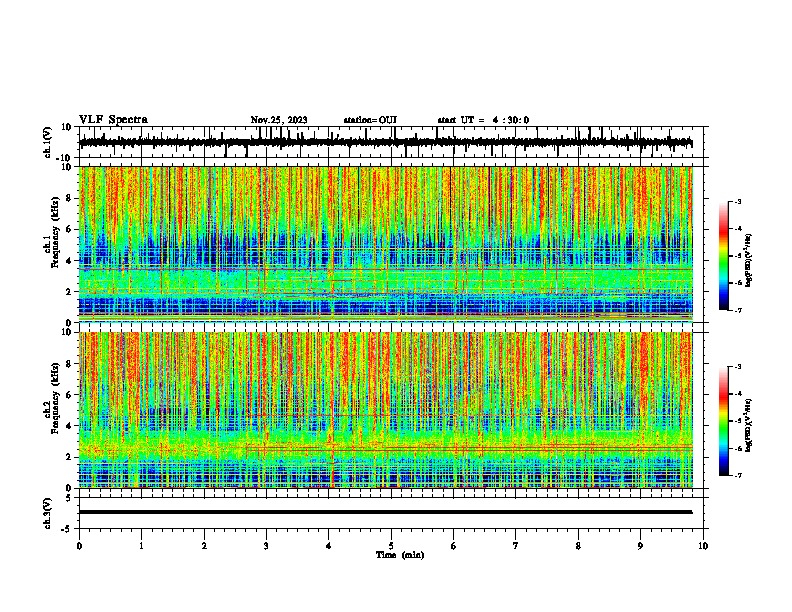Image resolution: width=792 pixels, height=612 pixels.
Task: Click the ch.1 spectrogram 4 kHz tick label
Action: click(x=69, y=261)
